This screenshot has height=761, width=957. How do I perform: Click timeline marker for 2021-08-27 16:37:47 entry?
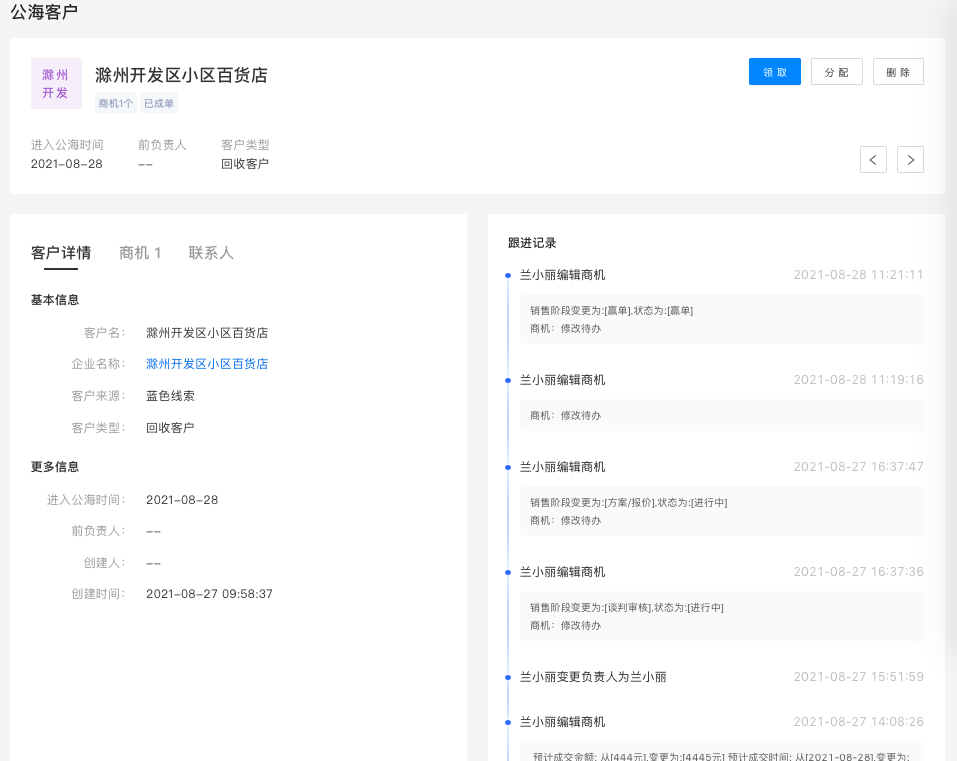point(508,467)
